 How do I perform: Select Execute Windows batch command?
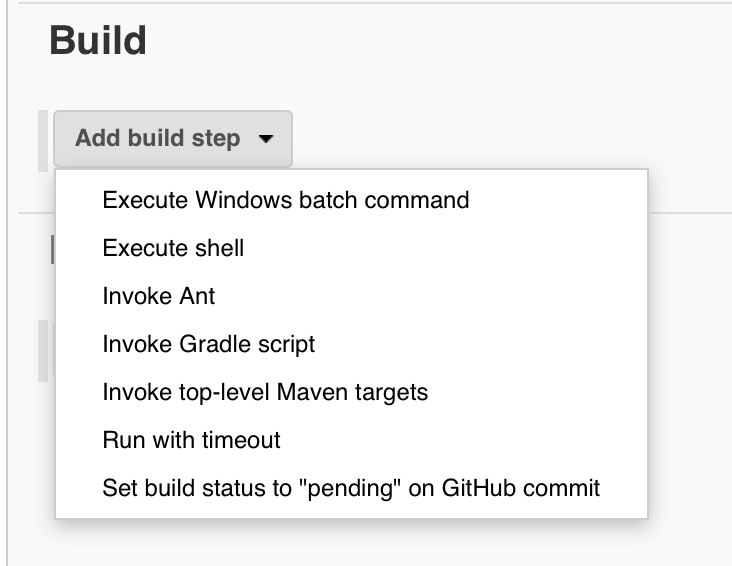click(285, 200)
